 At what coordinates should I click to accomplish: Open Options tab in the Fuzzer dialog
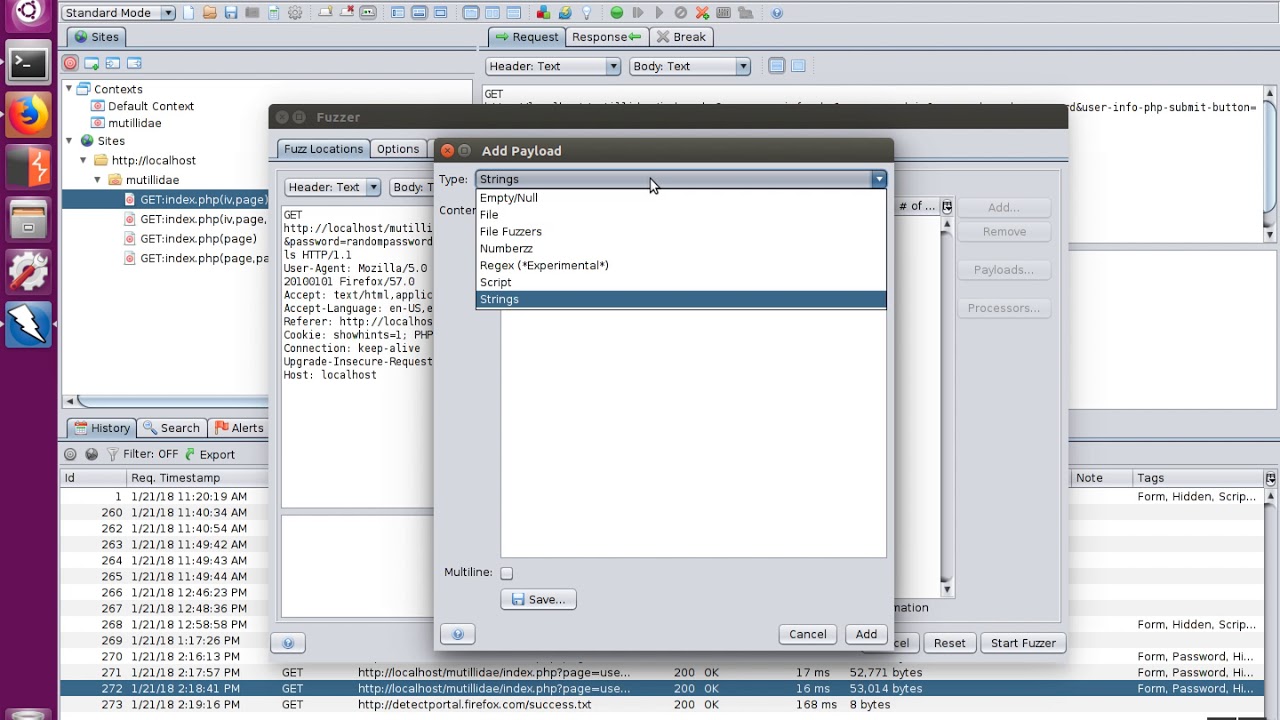[x=398, y=149]
